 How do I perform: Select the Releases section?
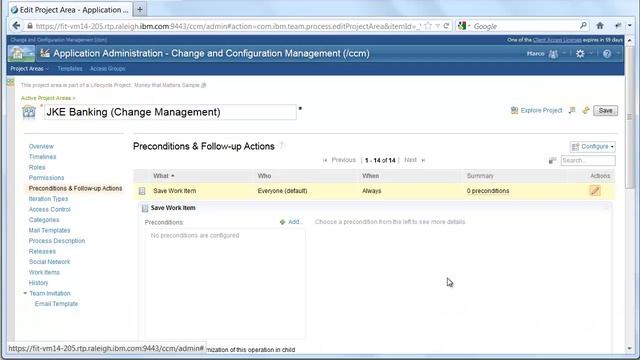point(42,251)
